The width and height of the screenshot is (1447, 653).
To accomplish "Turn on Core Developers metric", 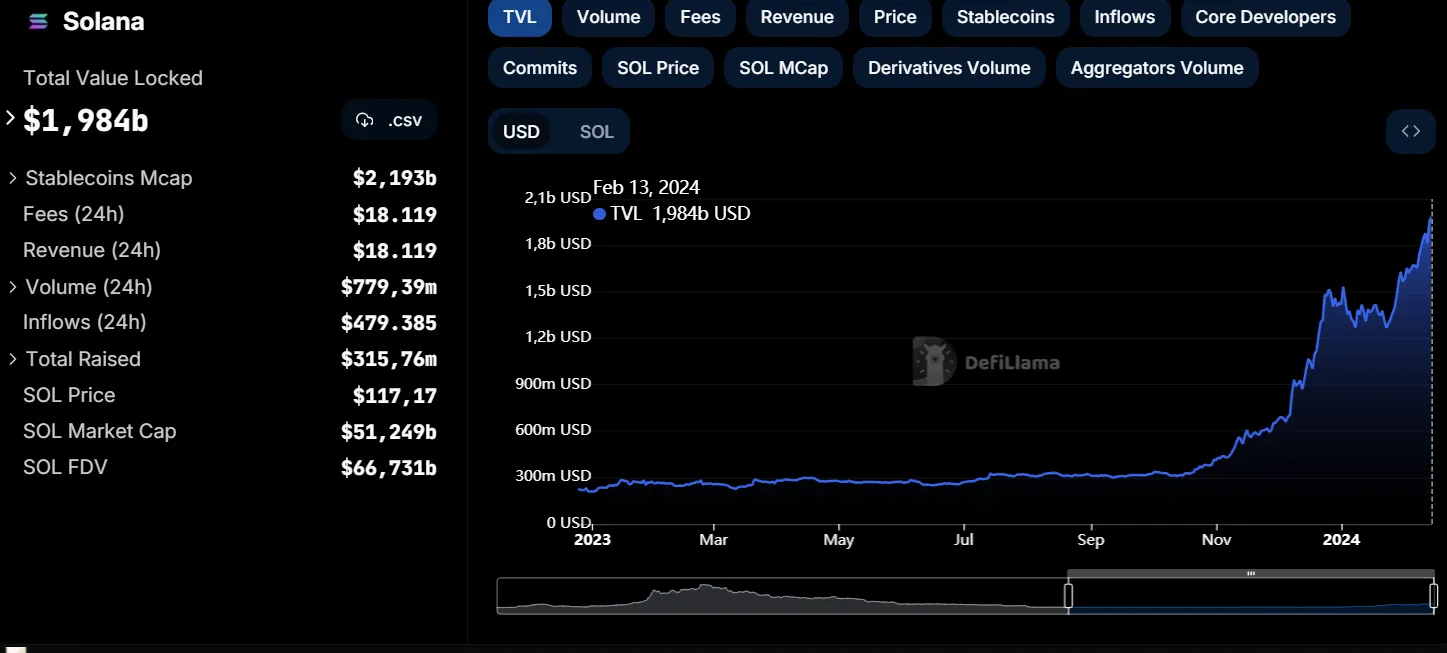I will tap(1265, 17).
